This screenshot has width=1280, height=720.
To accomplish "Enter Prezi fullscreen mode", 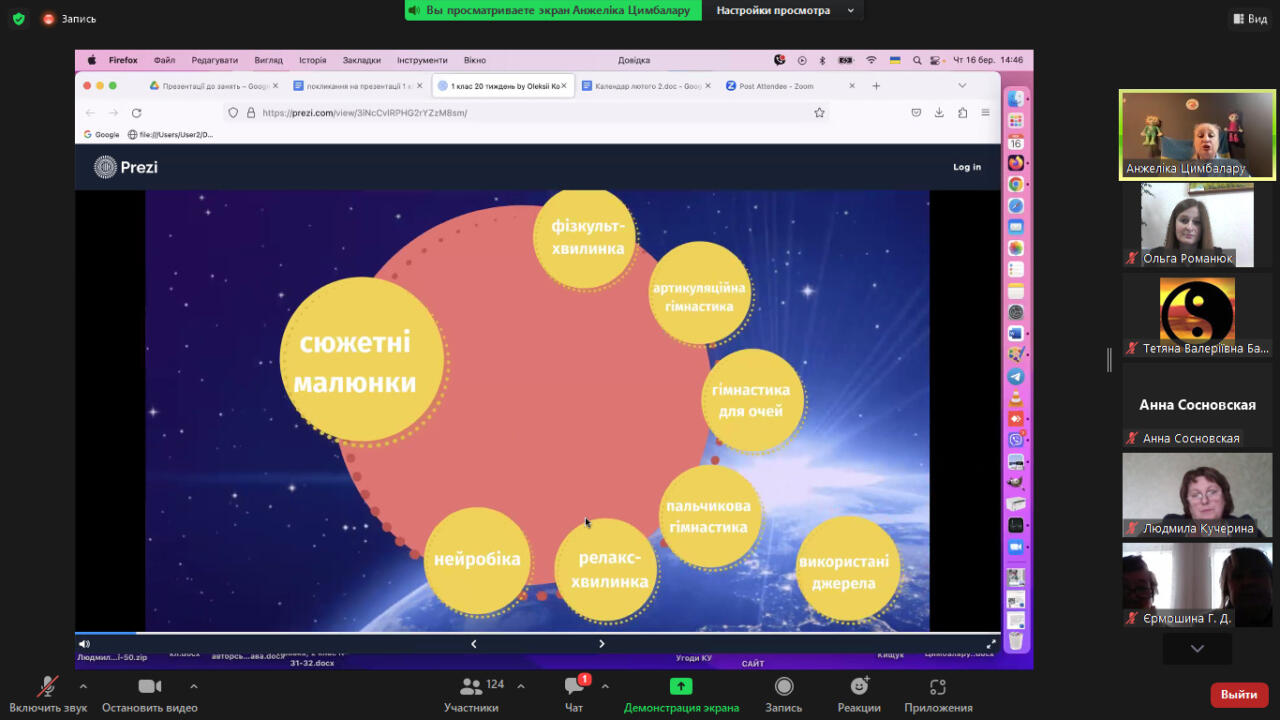I will 992,644.
